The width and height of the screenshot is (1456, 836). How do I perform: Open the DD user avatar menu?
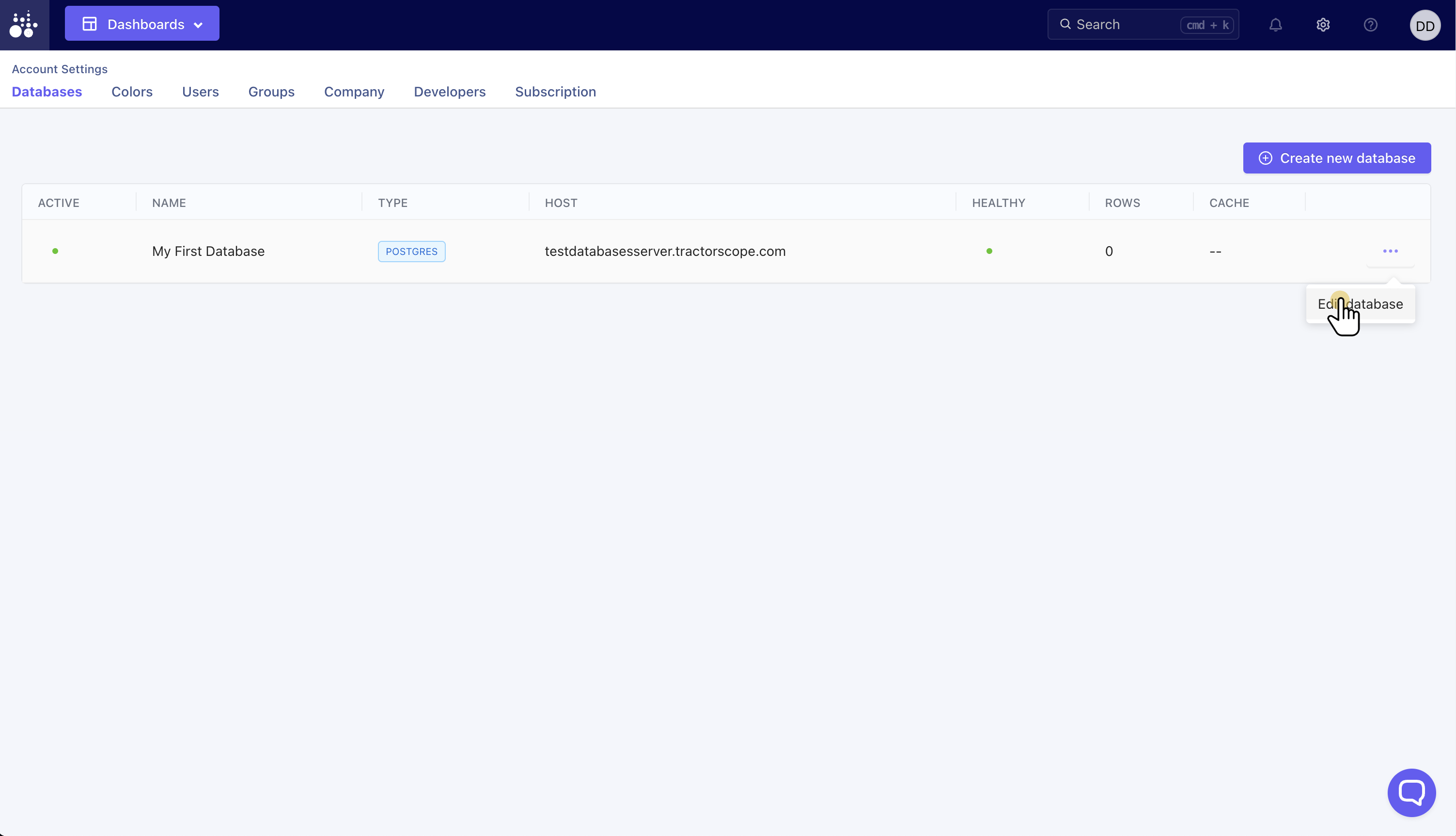click(1425, 26)
